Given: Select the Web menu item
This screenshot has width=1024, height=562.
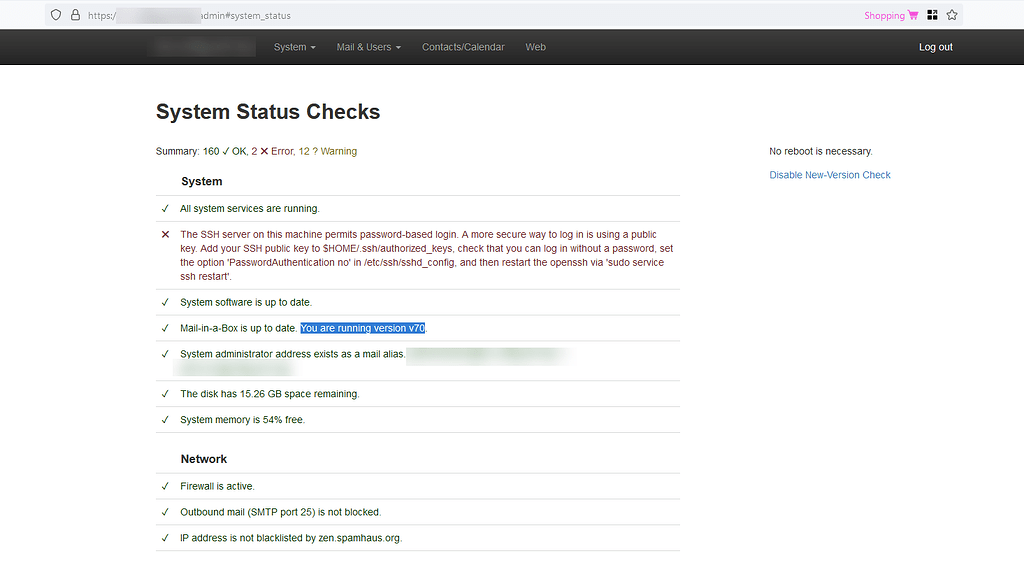Looking at the screenshot, I should pos(536,47).
